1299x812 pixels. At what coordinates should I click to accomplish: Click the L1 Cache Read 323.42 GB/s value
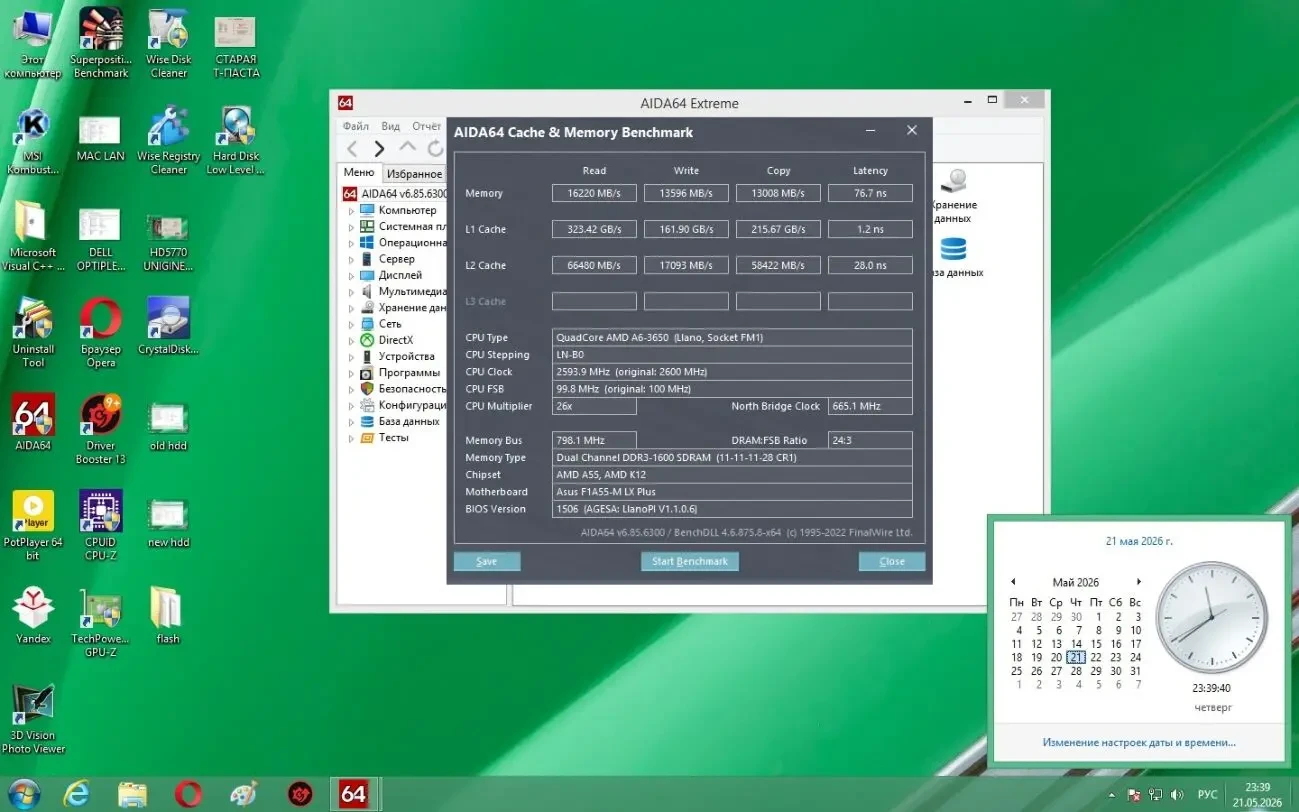(x=594, y=229)
